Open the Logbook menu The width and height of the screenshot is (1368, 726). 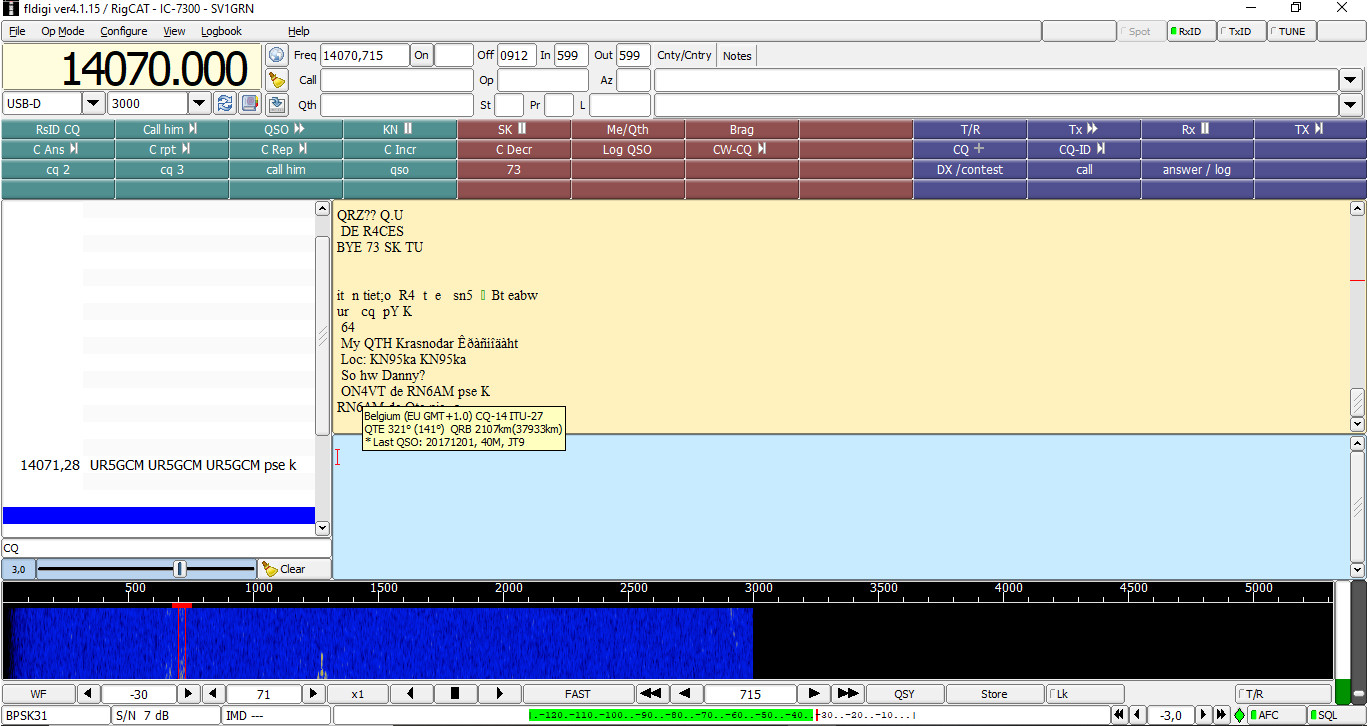(221, 31)
